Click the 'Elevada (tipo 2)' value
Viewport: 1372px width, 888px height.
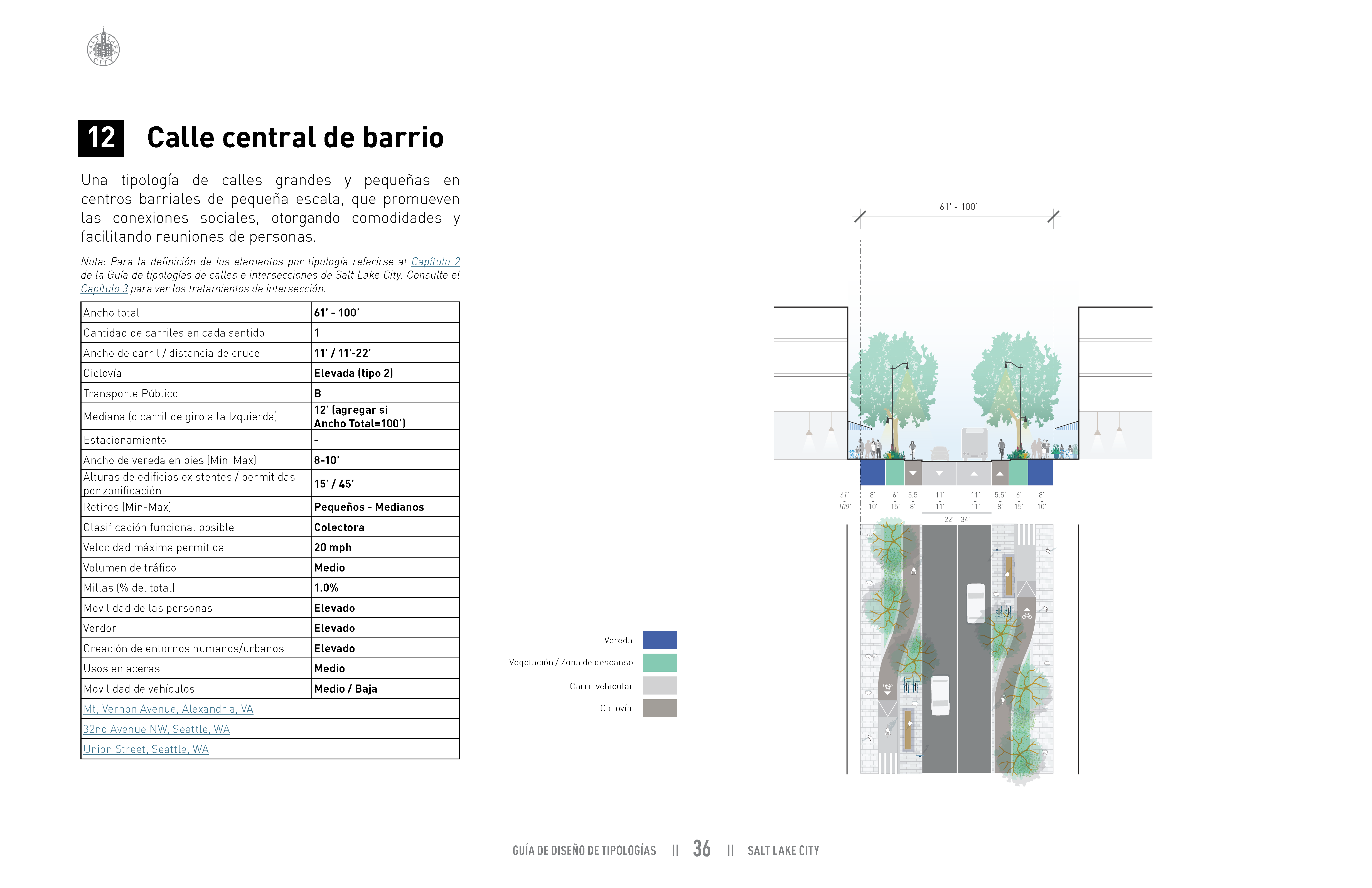coord(353,374)
